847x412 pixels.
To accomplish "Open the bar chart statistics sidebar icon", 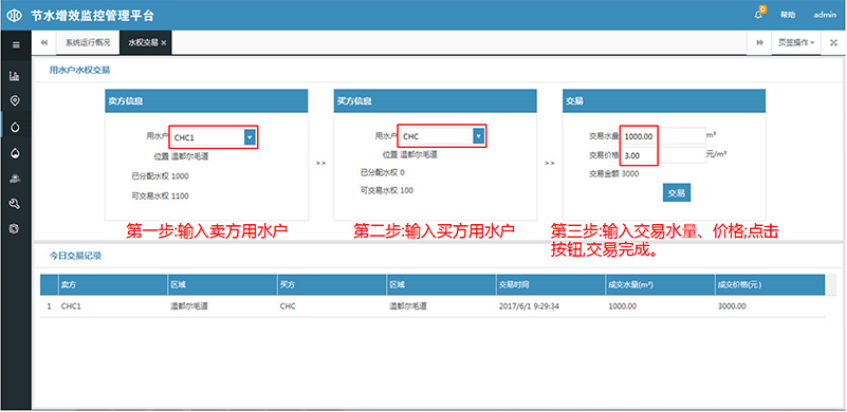I will click(x=15, y=75).
